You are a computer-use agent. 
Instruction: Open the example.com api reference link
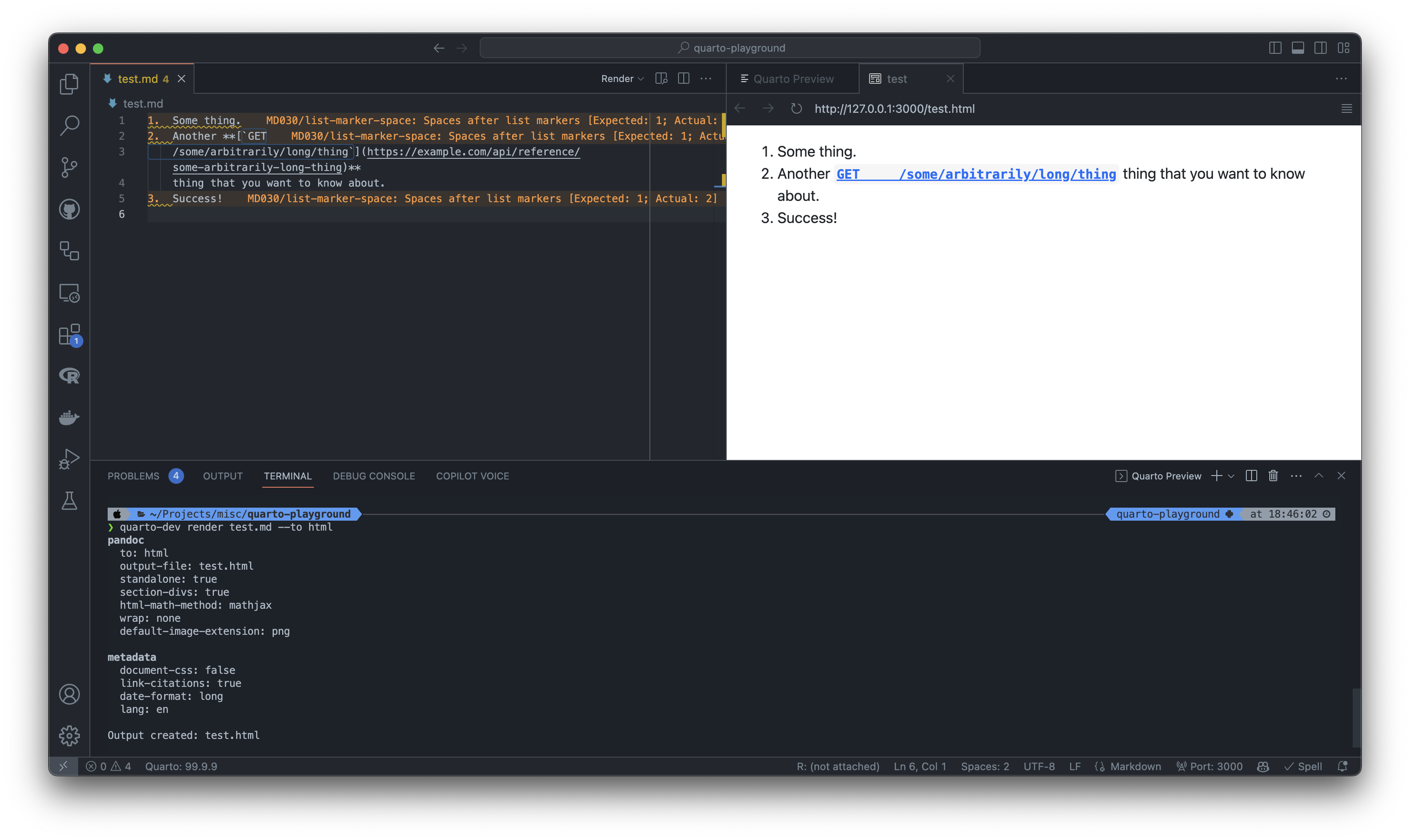click(x=473, y=152)
